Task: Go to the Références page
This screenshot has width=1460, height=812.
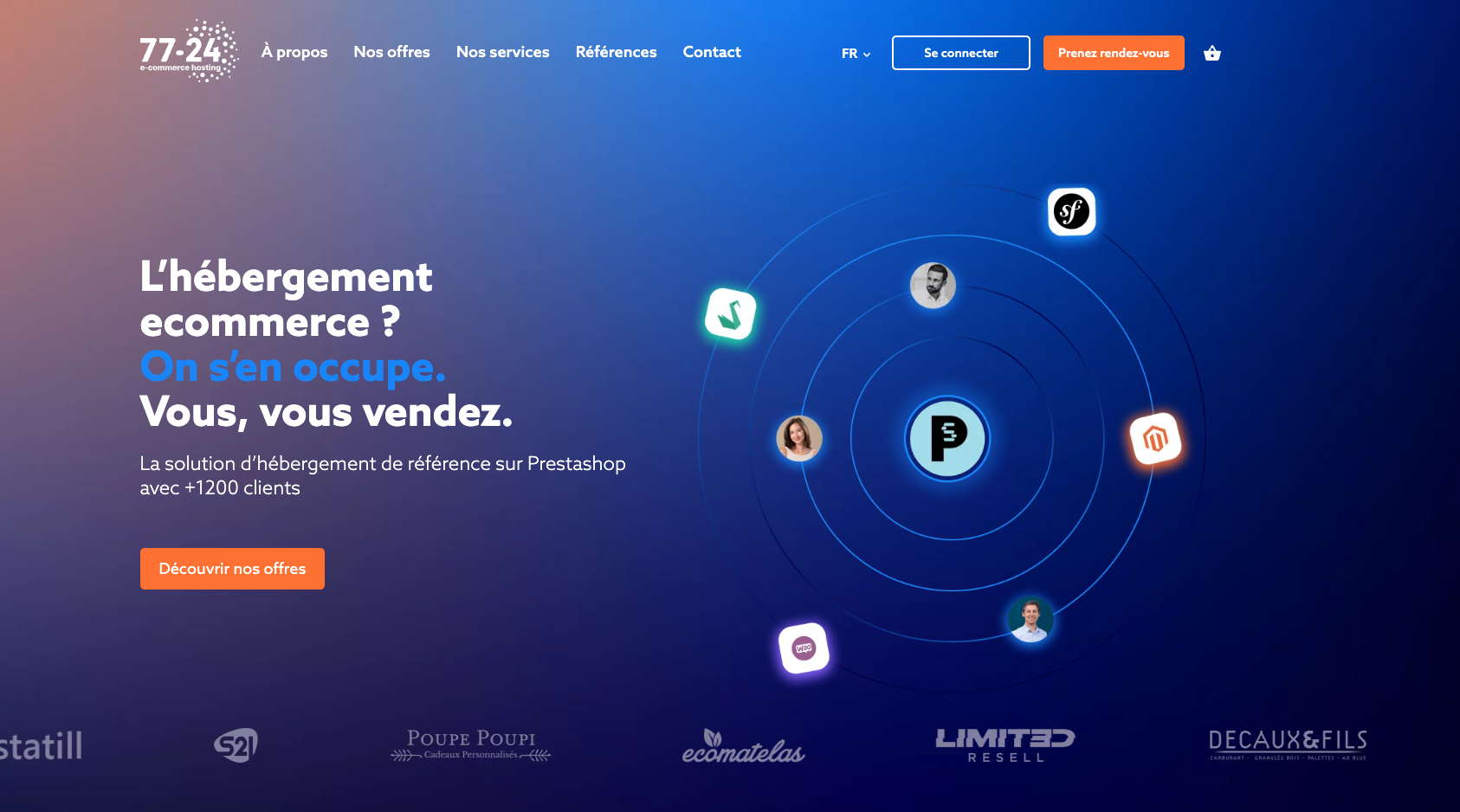Action: point(617,52)
